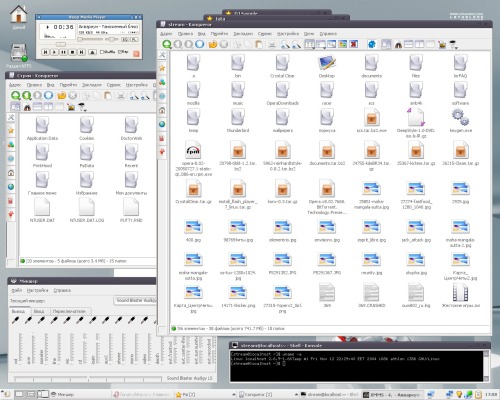Expand the dropdown arrow on green Up button
Screen dimensions: 500x400
coord(171,48)
